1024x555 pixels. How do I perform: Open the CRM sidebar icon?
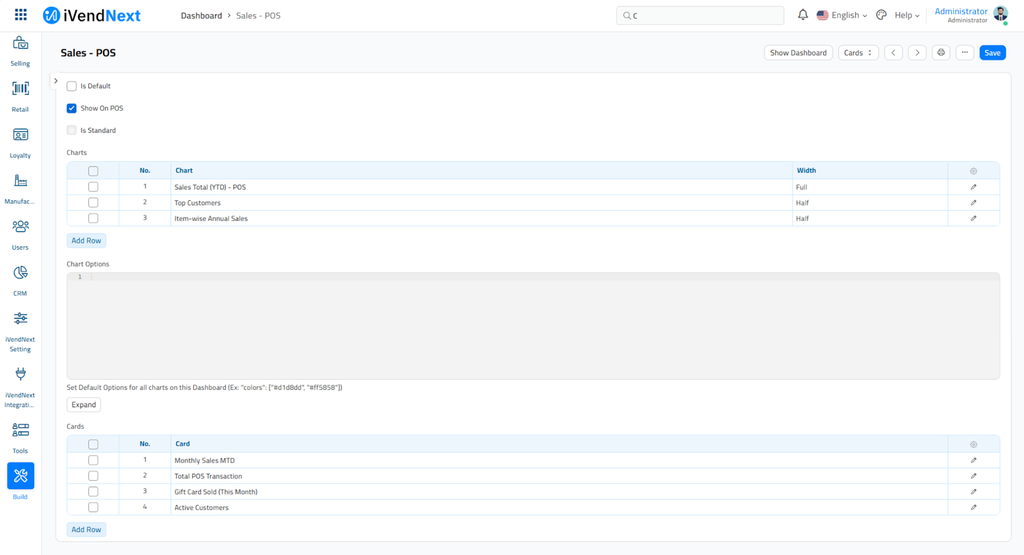pyautogui.click(x=20, y=273)
